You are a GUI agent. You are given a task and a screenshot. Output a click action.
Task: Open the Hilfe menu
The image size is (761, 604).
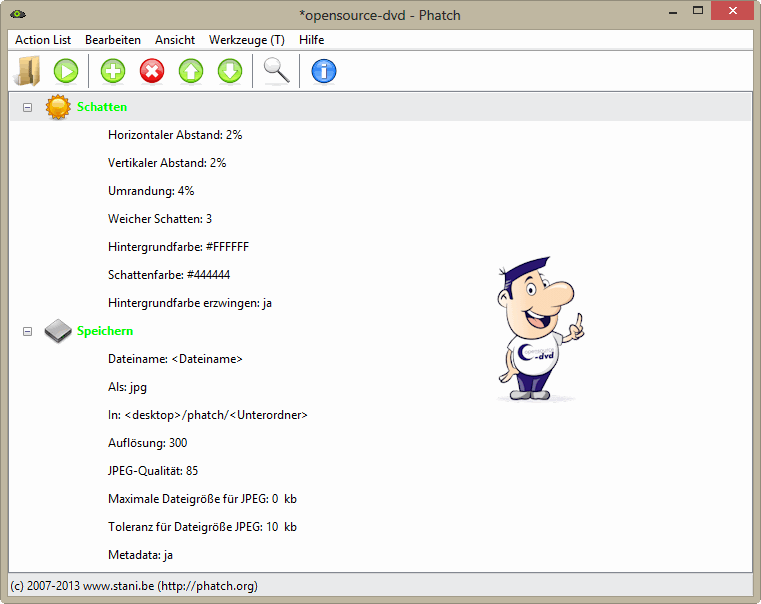[311, 40]
